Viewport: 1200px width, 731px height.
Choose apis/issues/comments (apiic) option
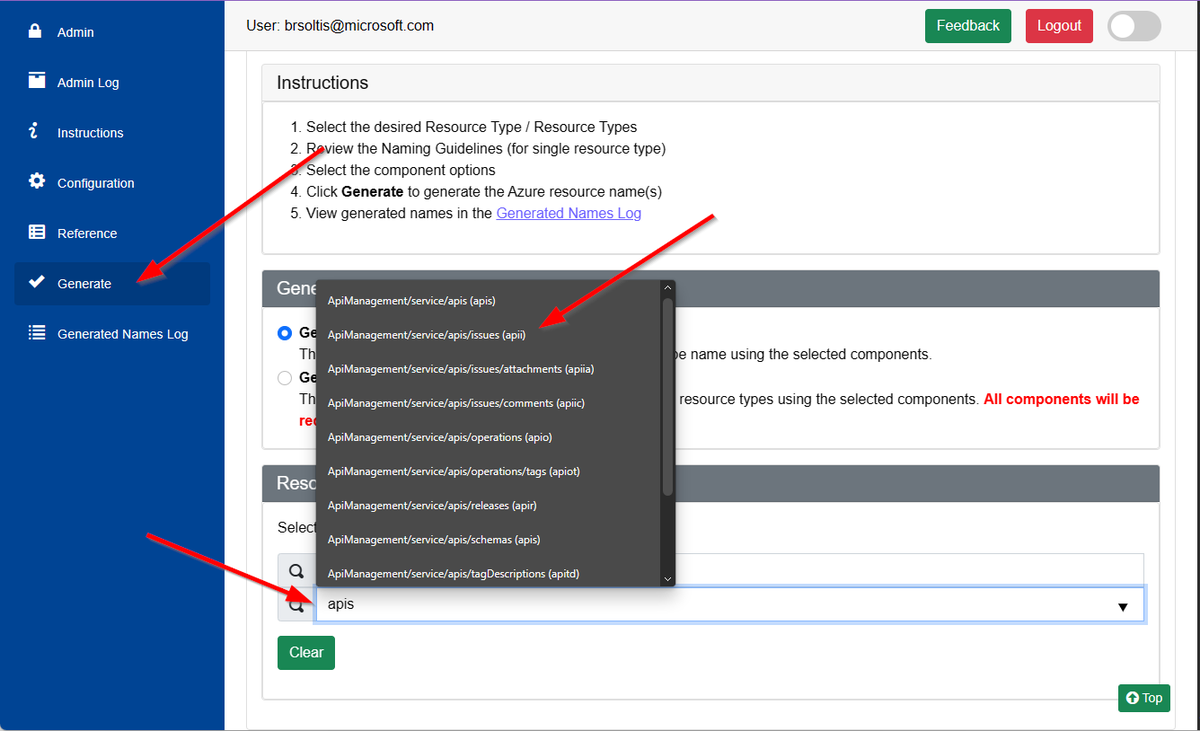(488, 403)
